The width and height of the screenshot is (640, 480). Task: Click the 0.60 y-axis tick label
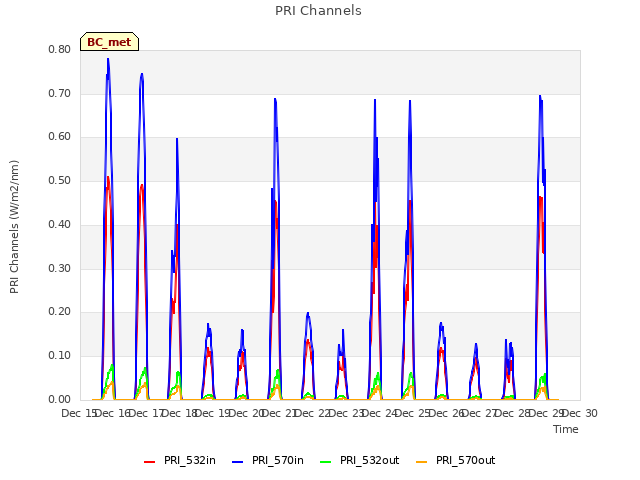pos(60,137)
